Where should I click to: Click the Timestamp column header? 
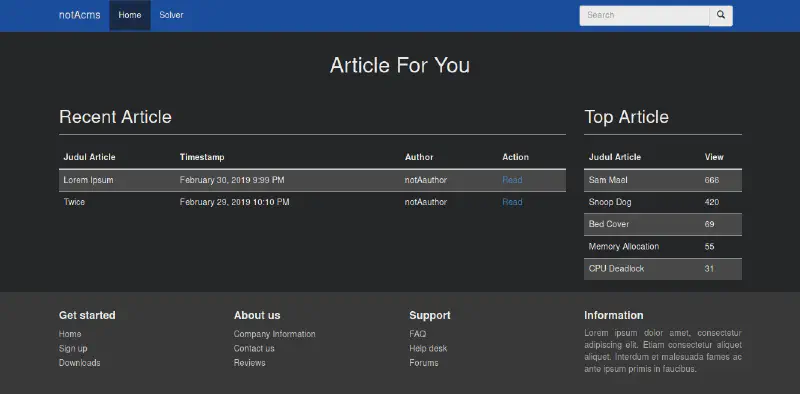pyautogui.click(x=202, y=157)
